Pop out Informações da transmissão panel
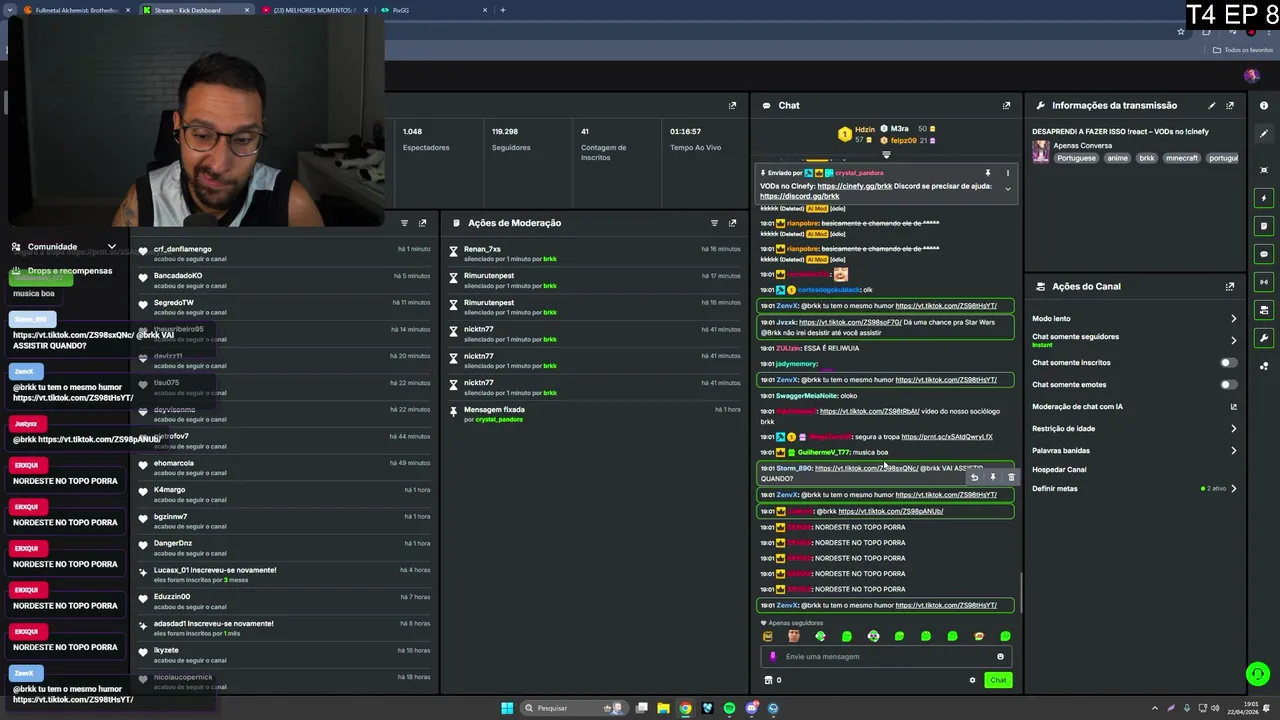This screenshot has width=1280, height=720. point(1230,105)
